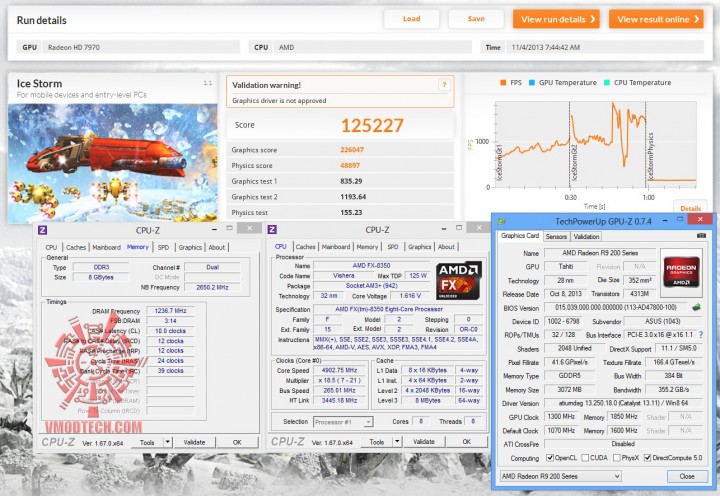Open the Caches tab in the processor CPU-Z window
Screen dimensions: 720x496
coord(306,247)
